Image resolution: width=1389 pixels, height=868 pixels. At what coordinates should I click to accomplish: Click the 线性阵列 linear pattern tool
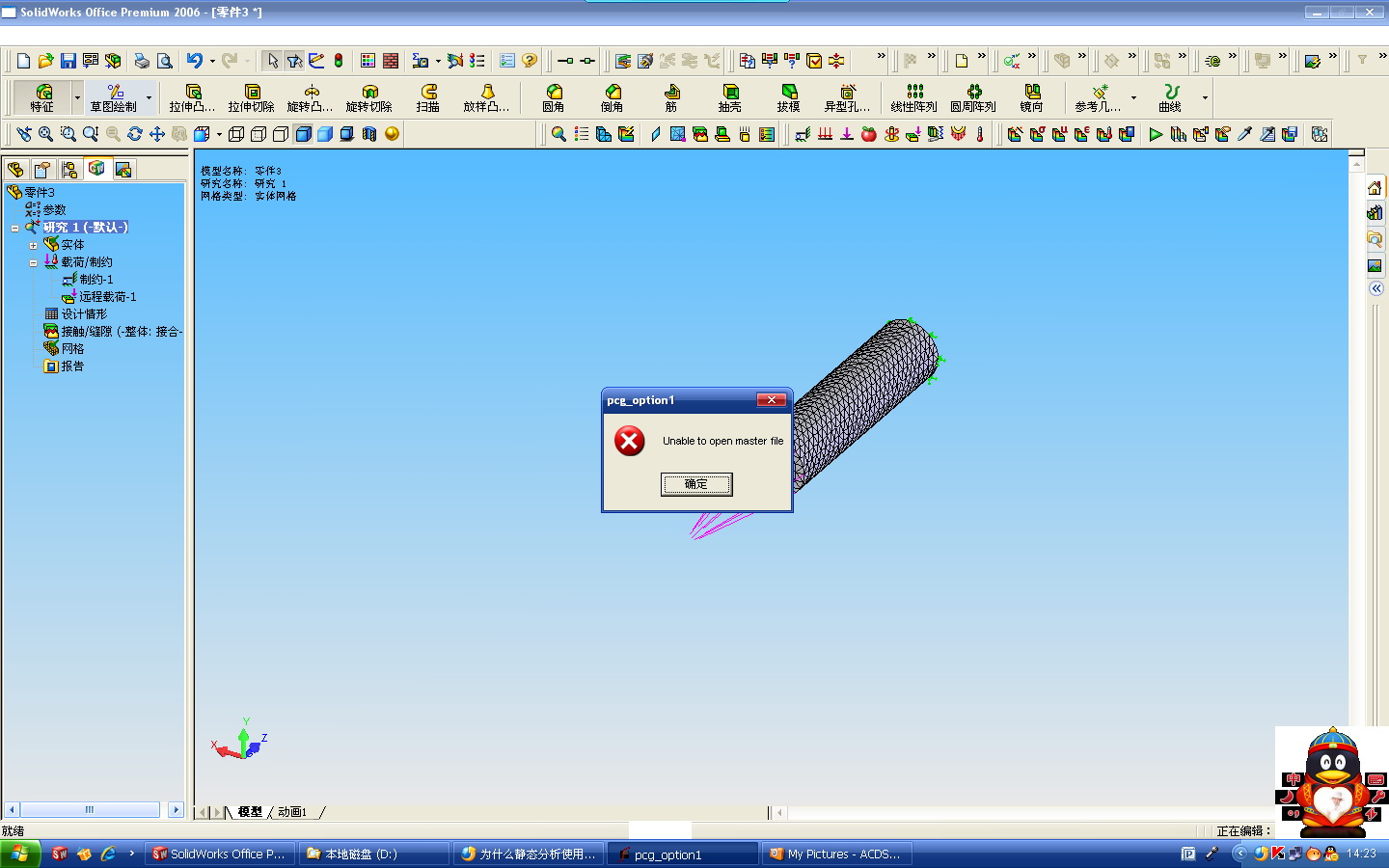click(x=913, y=98)
